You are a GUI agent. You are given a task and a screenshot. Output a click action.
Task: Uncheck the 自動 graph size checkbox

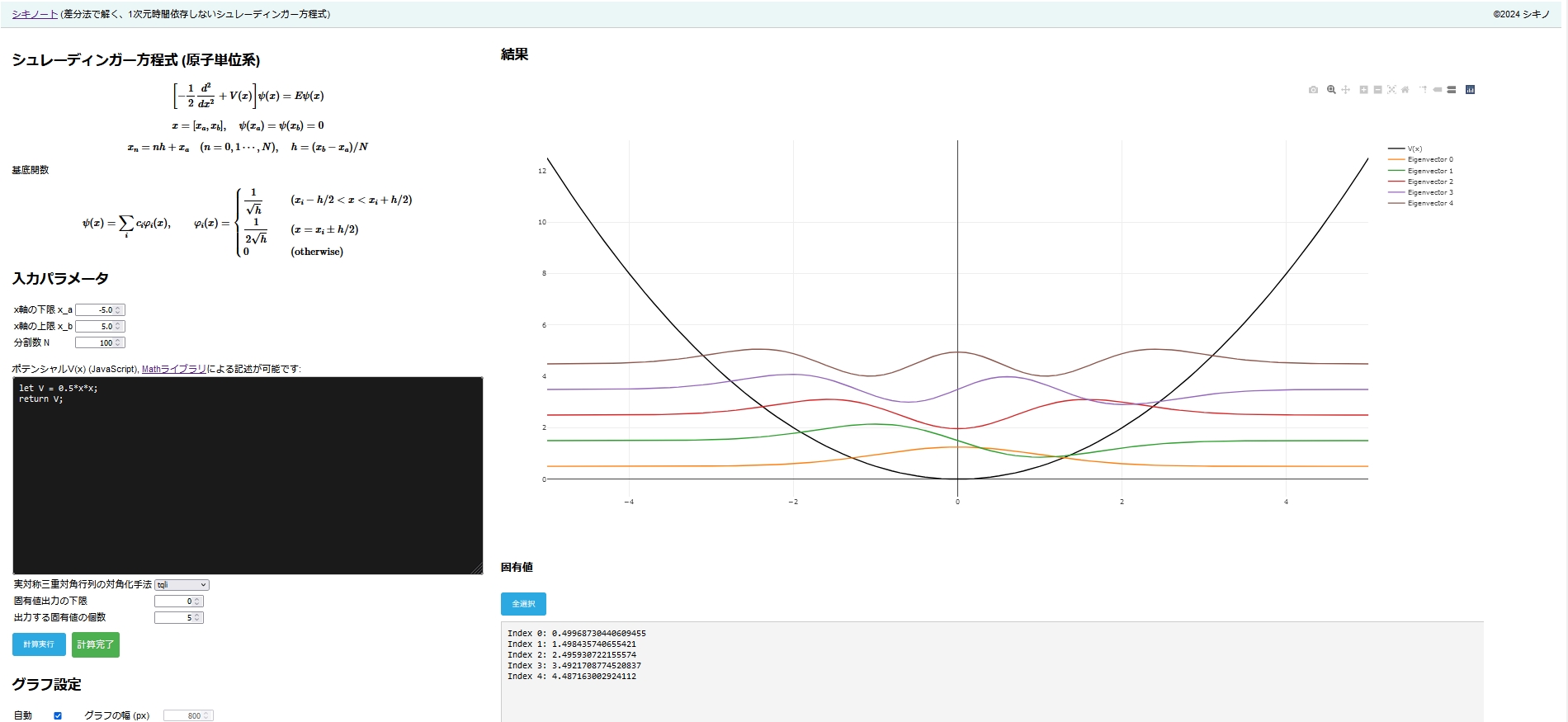click(x=58, y=715)
